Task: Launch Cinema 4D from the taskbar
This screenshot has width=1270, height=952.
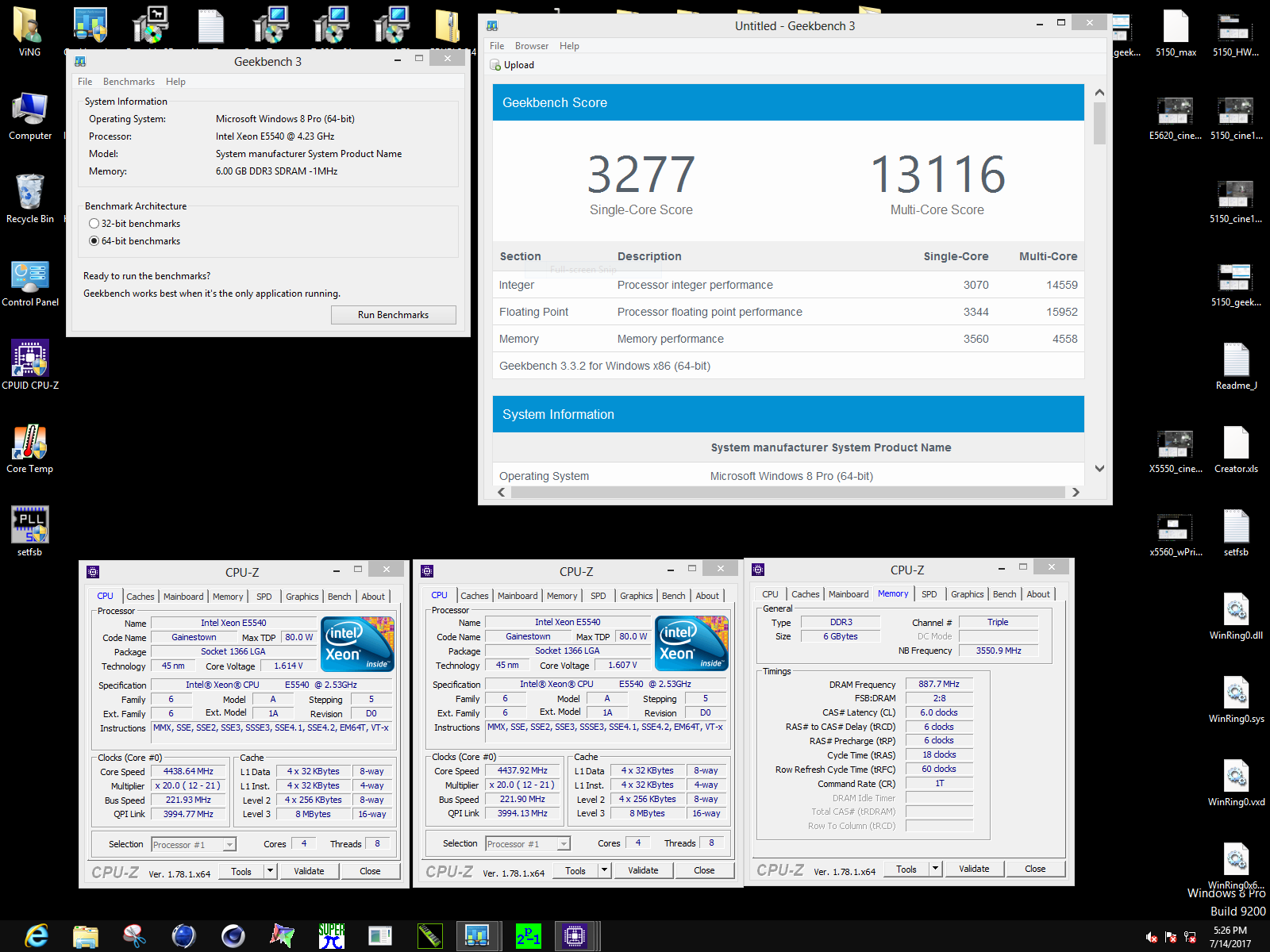Action: tap(233, 936)
